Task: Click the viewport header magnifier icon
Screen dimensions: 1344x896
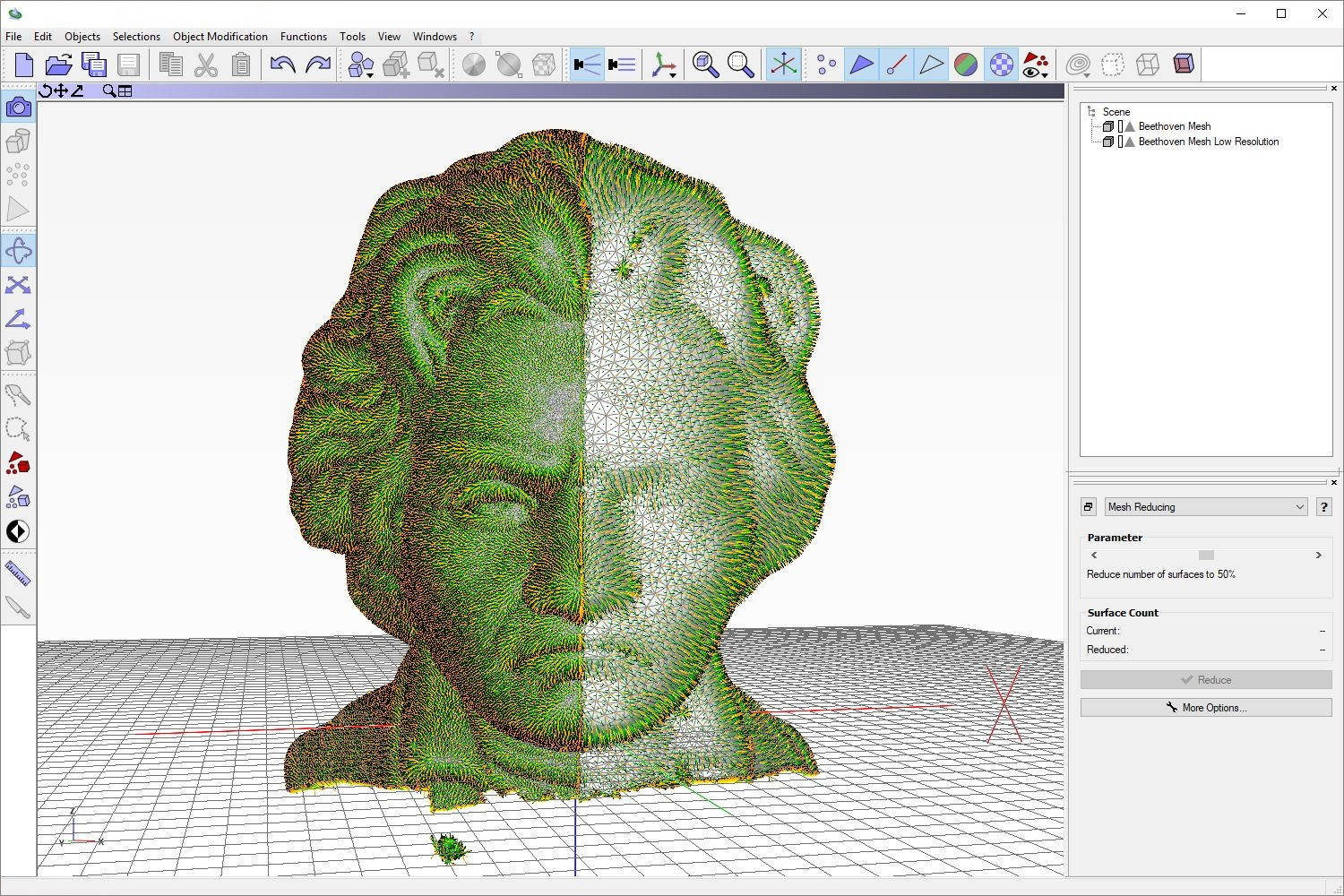Action: point(109,90)
